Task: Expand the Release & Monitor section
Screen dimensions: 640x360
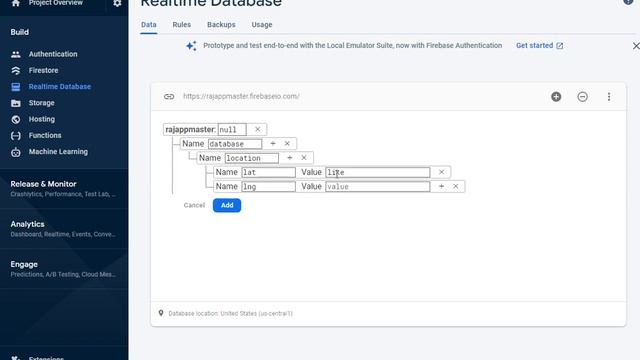Action: tap(64, 189)
